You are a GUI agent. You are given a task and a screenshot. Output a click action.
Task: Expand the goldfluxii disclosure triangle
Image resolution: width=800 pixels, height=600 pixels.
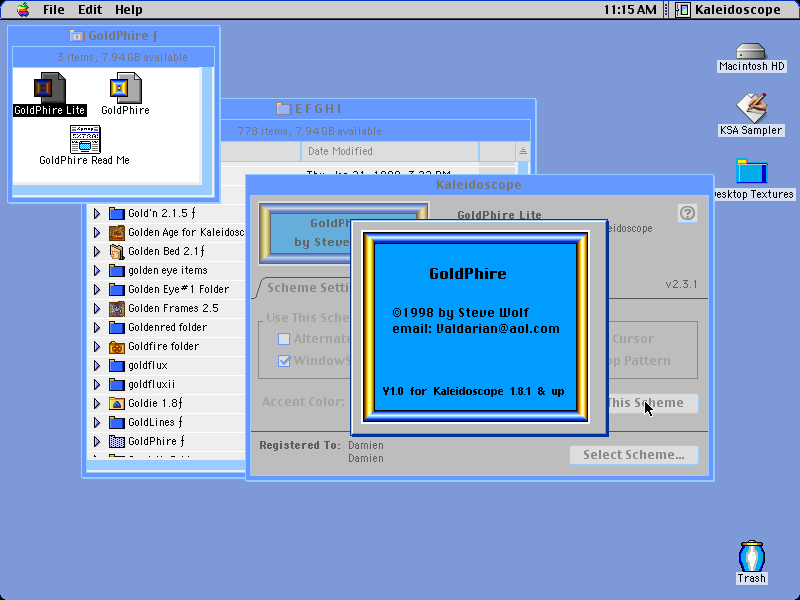coord(97,384)
